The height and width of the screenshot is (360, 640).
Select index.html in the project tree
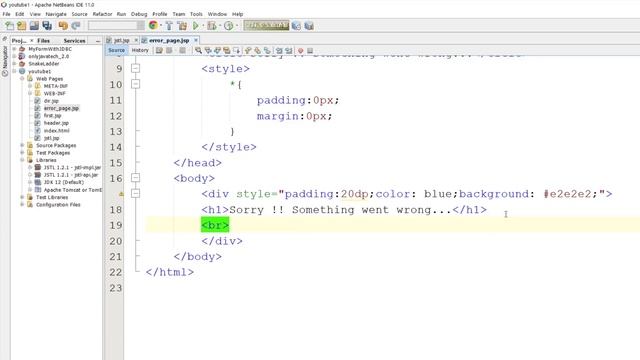(x=56, y=131)
